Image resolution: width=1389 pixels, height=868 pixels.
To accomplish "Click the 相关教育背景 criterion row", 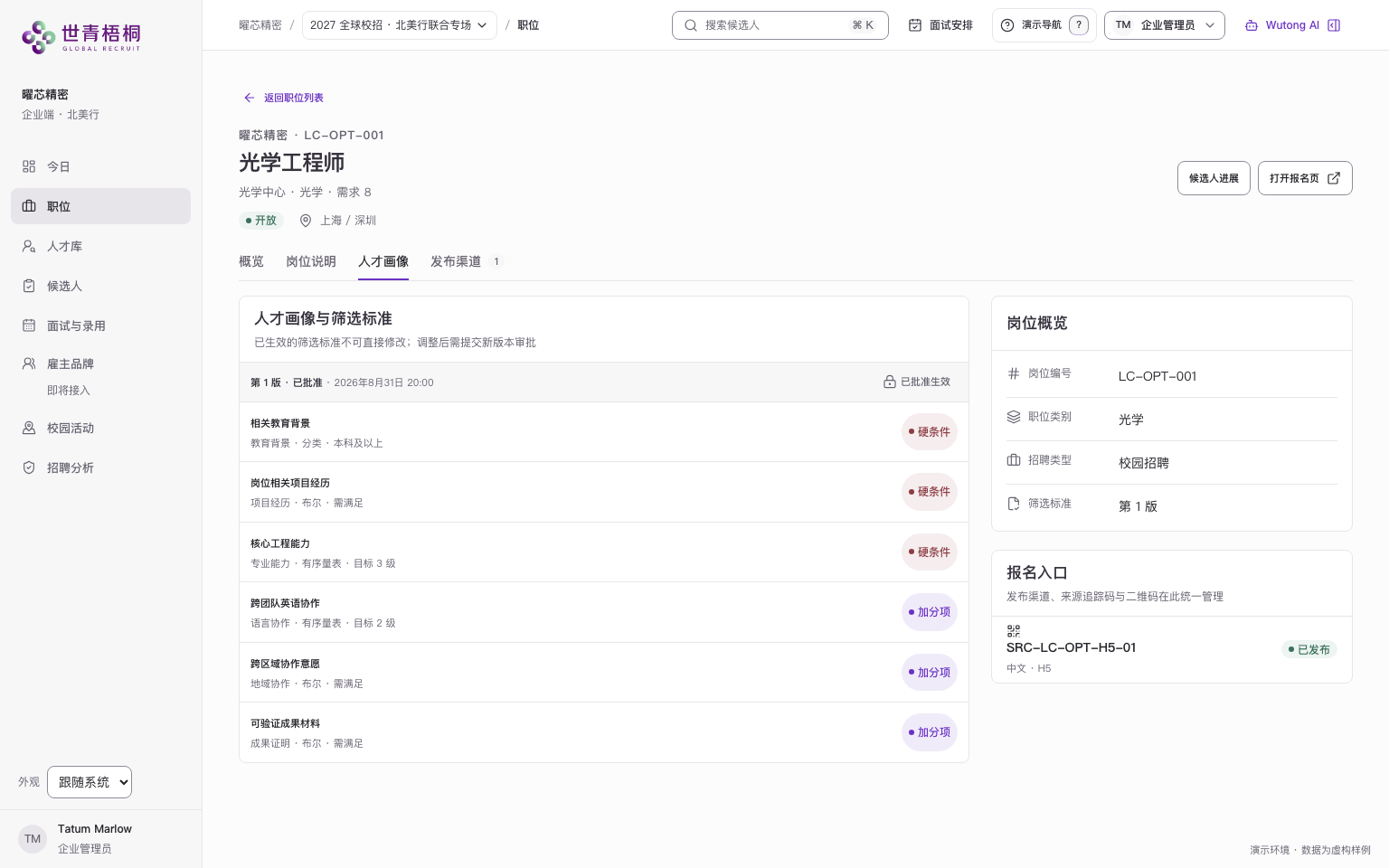I will pyautogui.click(x=604, y=432).
